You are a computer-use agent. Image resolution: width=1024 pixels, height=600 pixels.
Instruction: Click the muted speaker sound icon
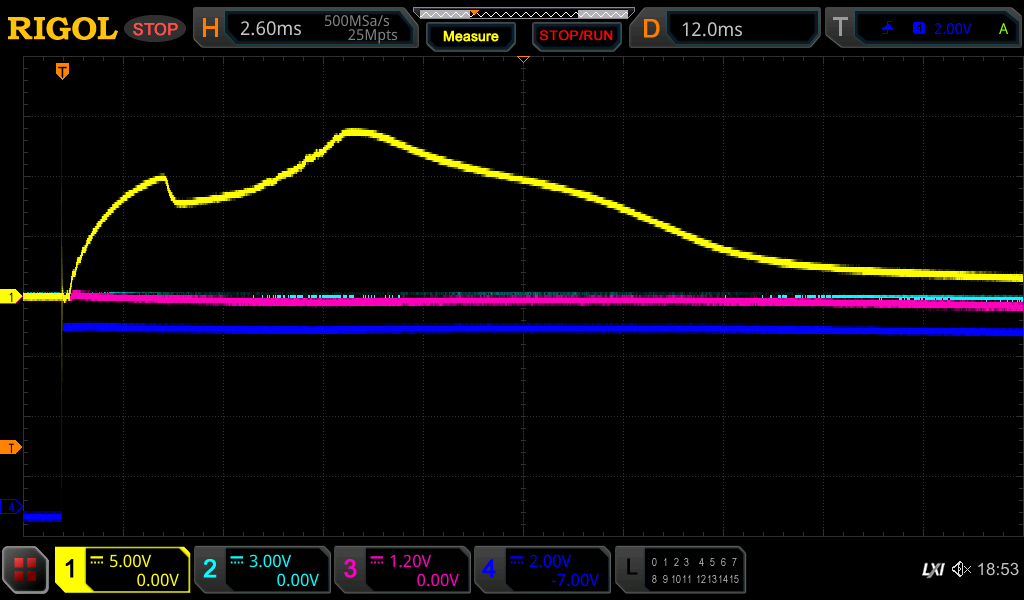(961, 569)
